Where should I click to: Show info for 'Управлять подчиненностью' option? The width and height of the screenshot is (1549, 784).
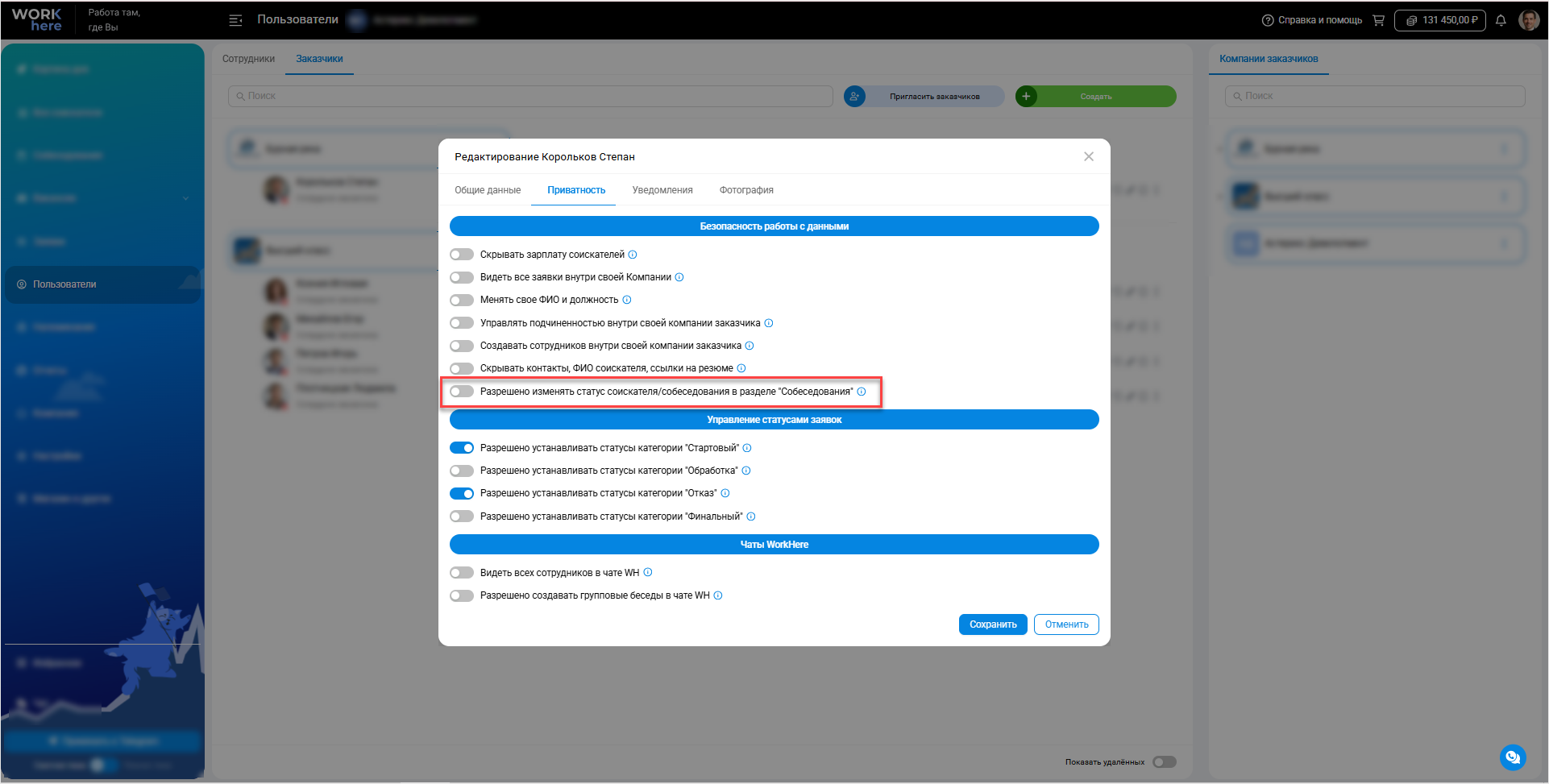[x=769, y=323]
